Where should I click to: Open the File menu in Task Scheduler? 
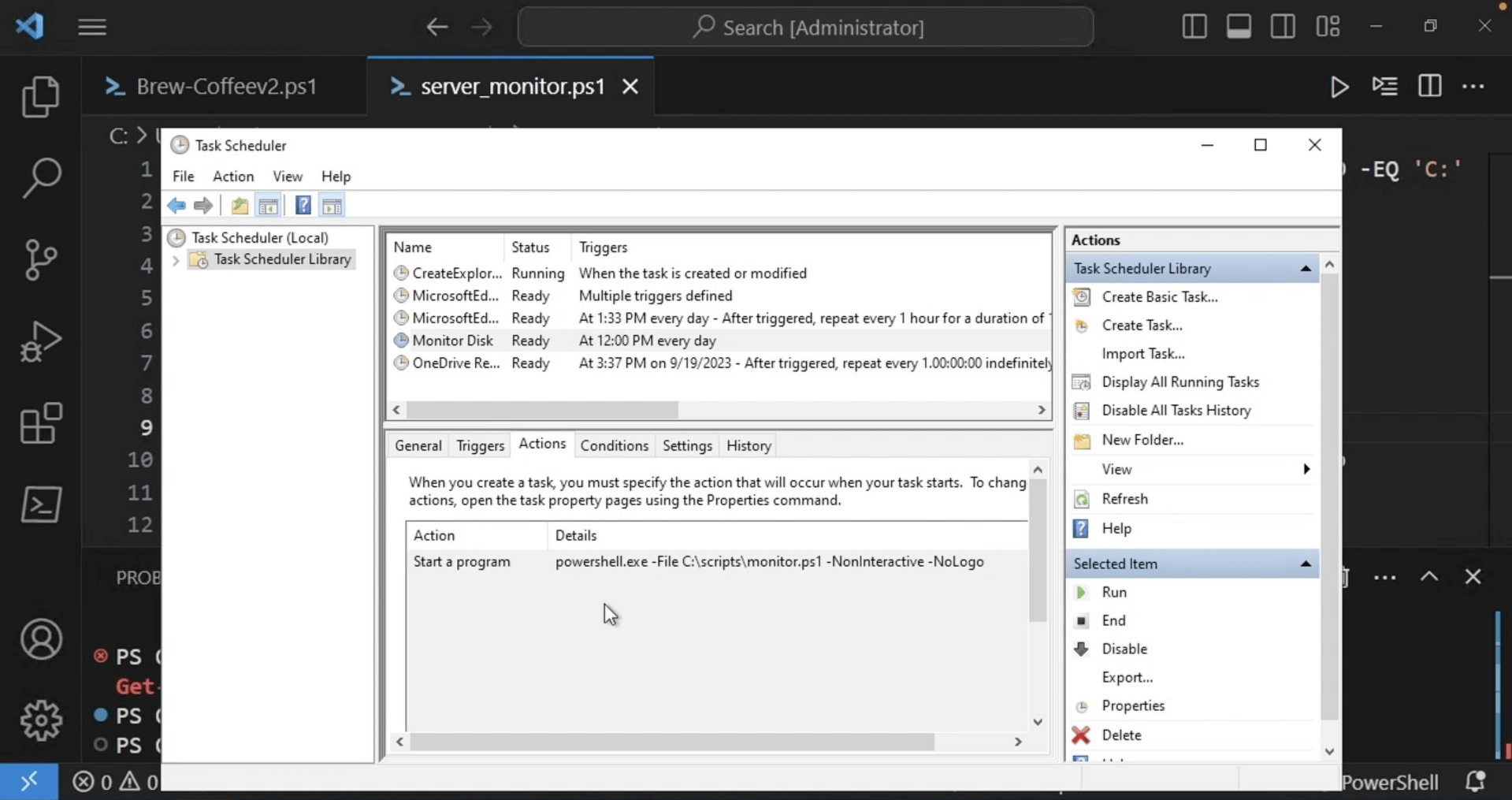click(x=183, y=177)
